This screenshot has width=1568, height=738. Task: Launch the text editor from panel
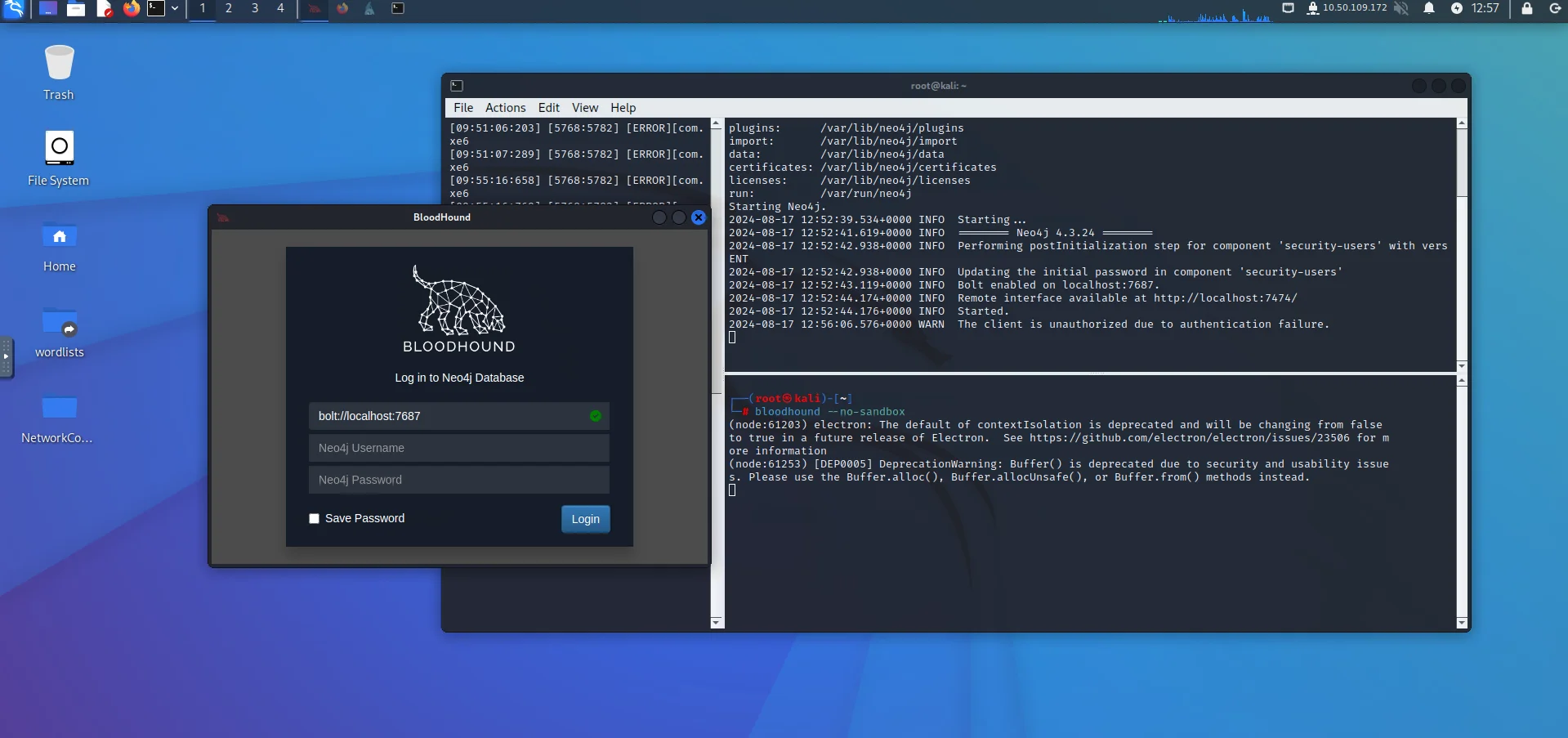[104, 9]
